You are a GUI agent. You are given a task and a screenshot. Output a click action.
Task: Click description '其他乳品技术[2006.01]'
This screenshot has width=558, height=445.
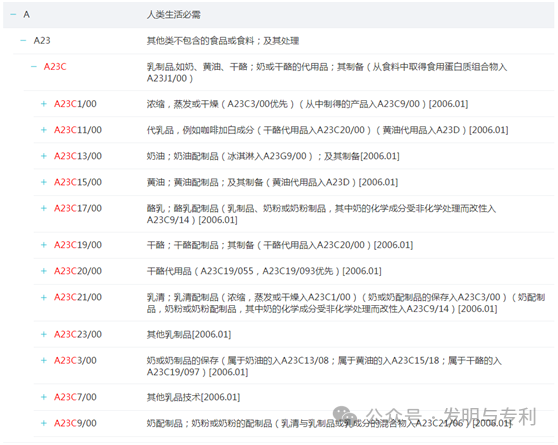(x=193, y=397)
